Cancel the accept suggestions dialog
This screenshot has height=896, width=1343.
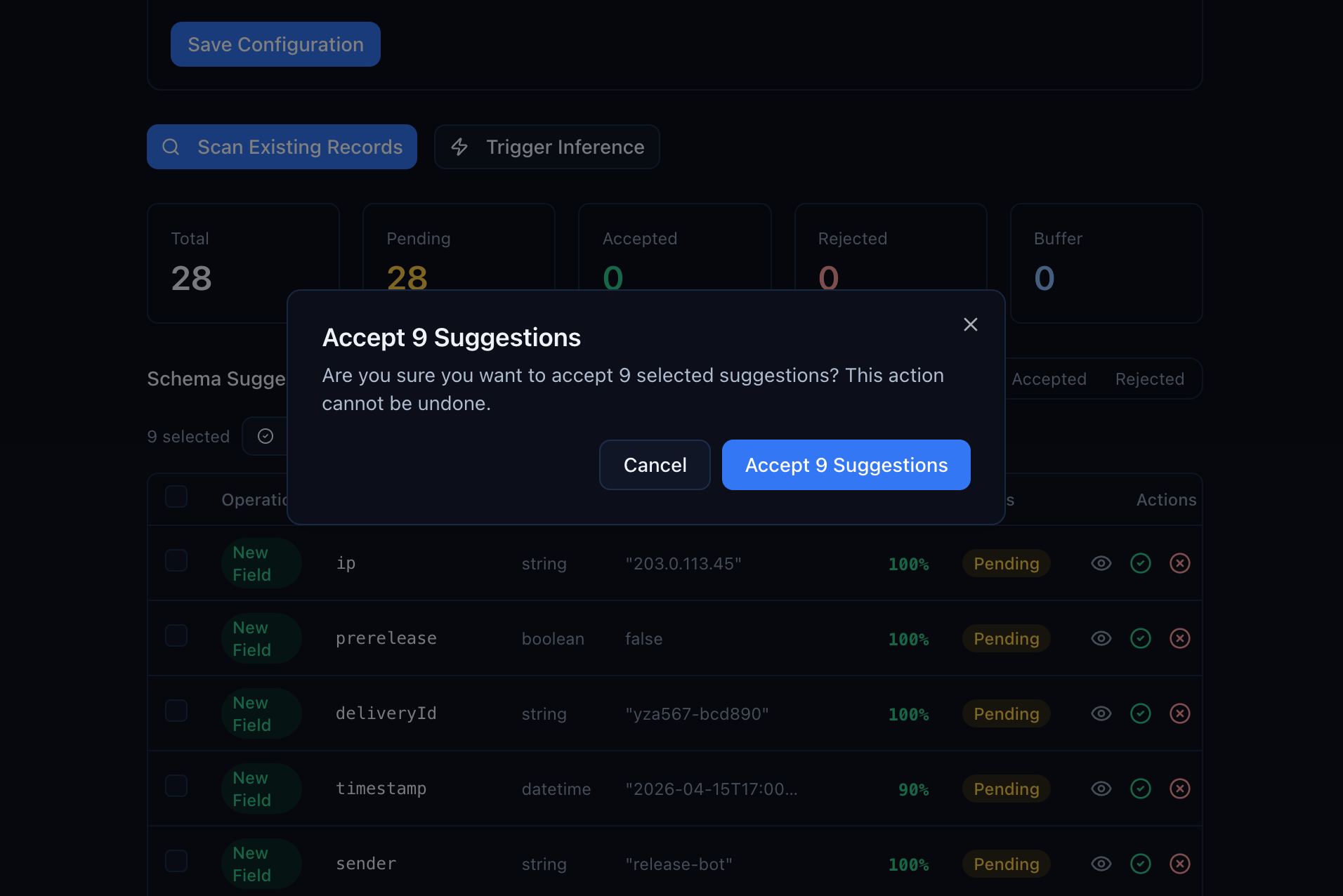[655, 465]
